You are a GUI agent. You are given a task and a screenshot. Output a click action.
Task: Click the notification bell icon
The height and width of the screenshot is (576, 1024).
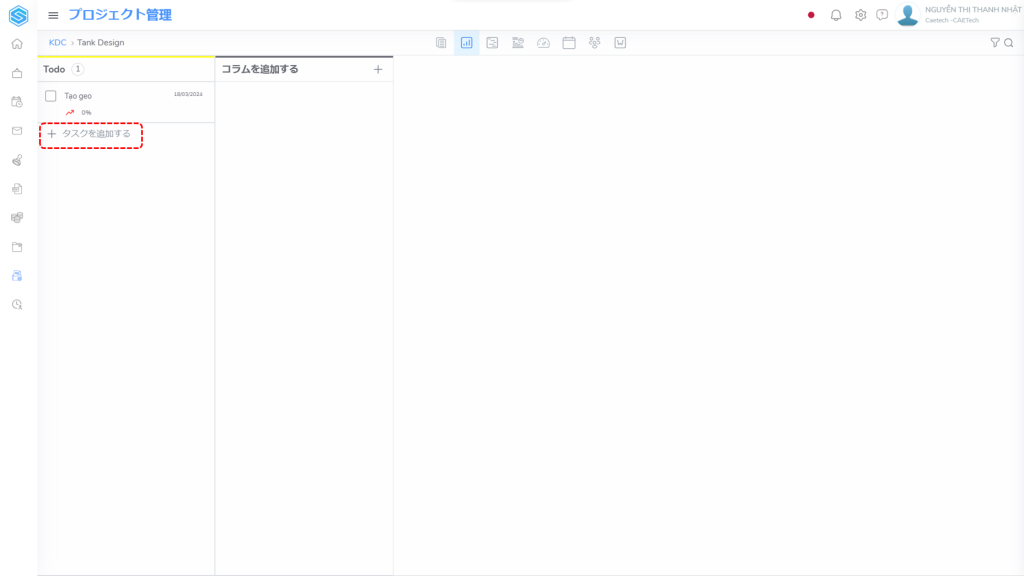836,15
